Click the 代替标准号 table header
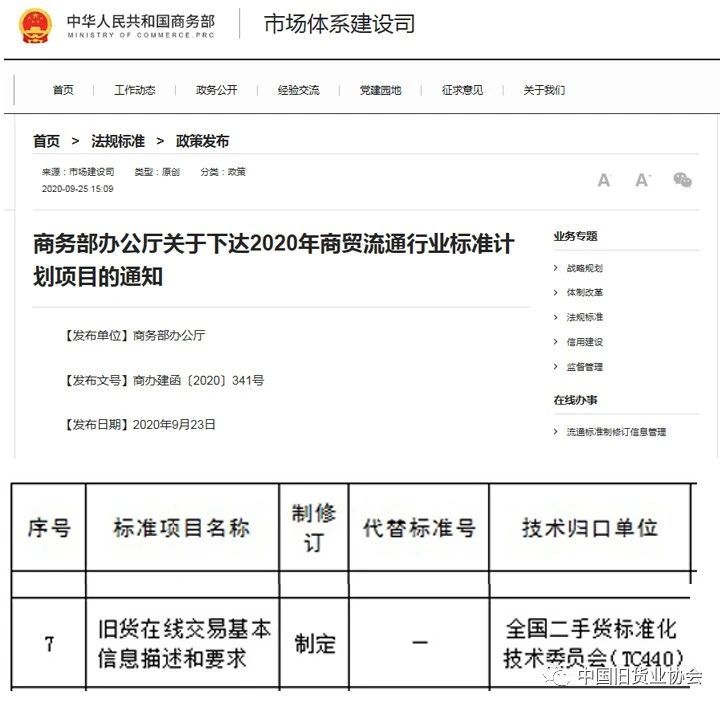Image resolution: width=726 pixels, height=708 pixels. [419, 528]
